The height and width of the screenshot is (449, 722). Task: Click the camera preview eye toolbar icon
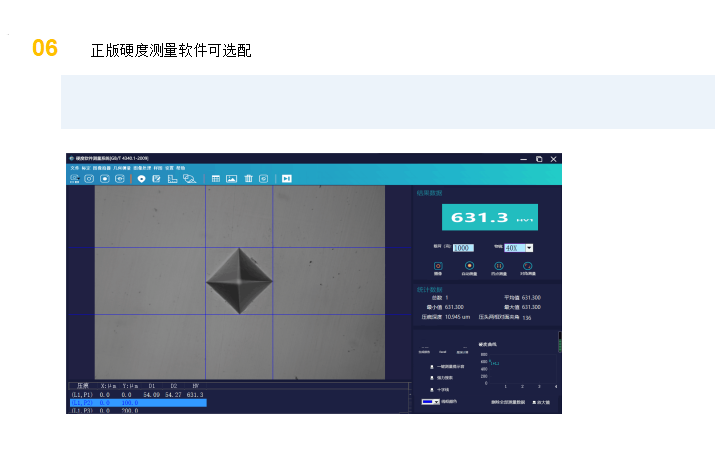[120, 179]
